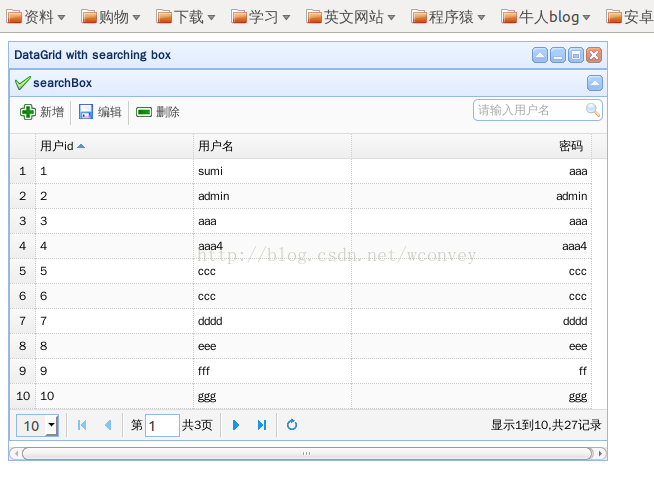Screen dimensions: 654x488
Task: Select username cell ggg
Action: (272, 396)
